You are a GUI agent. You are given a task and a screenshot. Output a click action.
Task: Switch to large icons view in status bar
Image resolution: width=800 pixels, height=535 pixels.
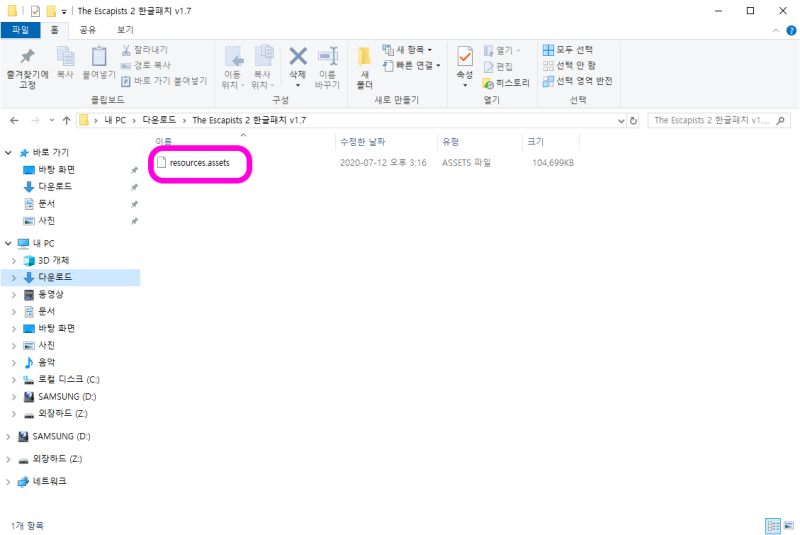pos(789,526)
